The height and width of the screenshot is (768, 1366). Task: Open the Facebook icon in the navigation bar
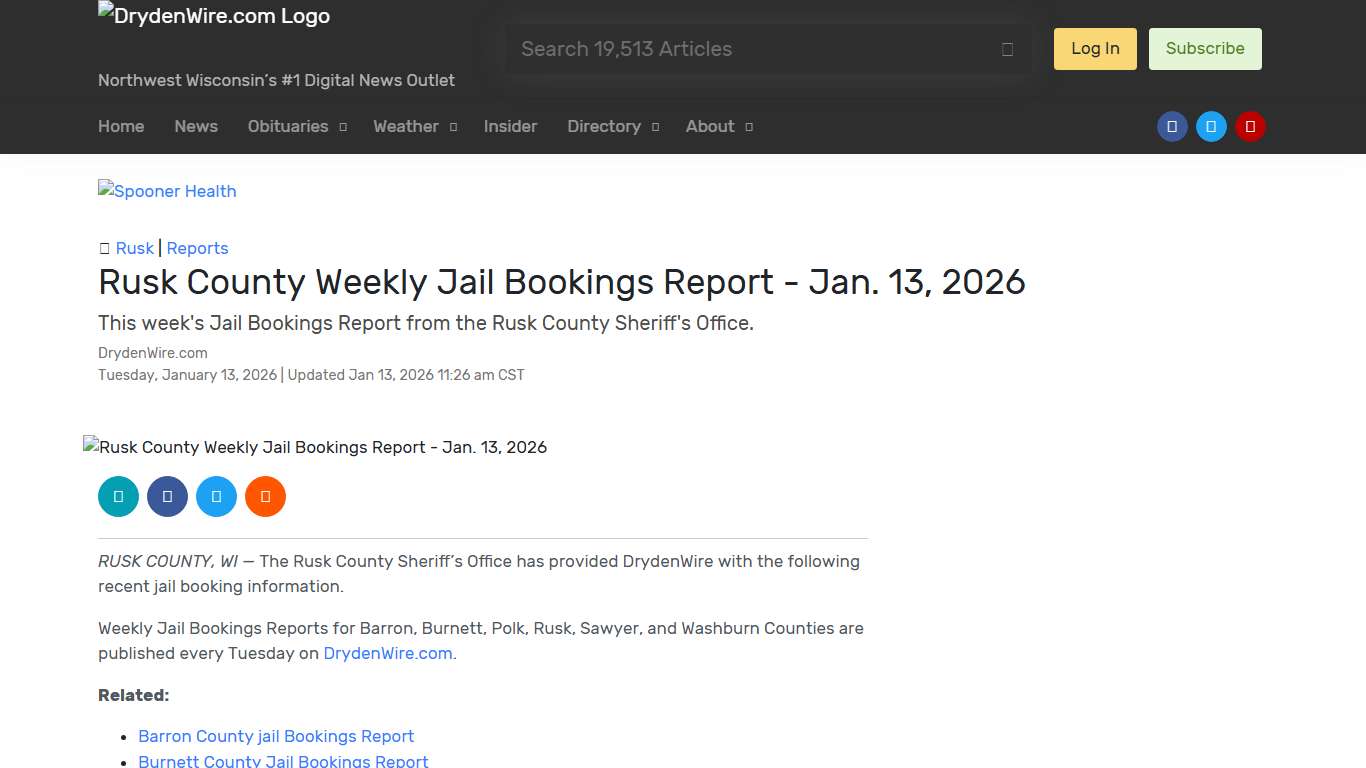pos(1172,126)
